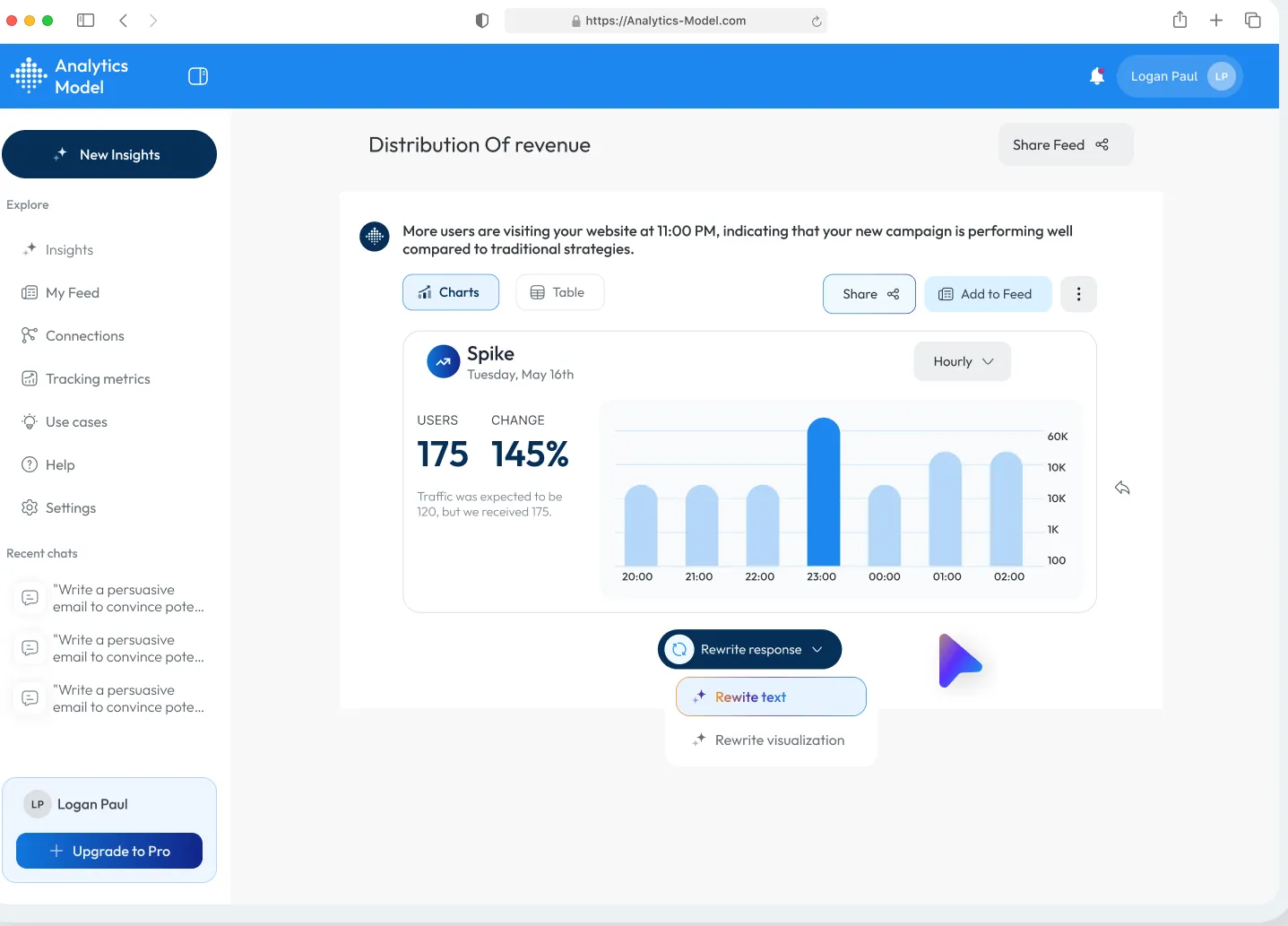Screen dimensions: 1288x926
Task: Click the browser address bar
Action: pyautogui.click(x=666, y=21)
